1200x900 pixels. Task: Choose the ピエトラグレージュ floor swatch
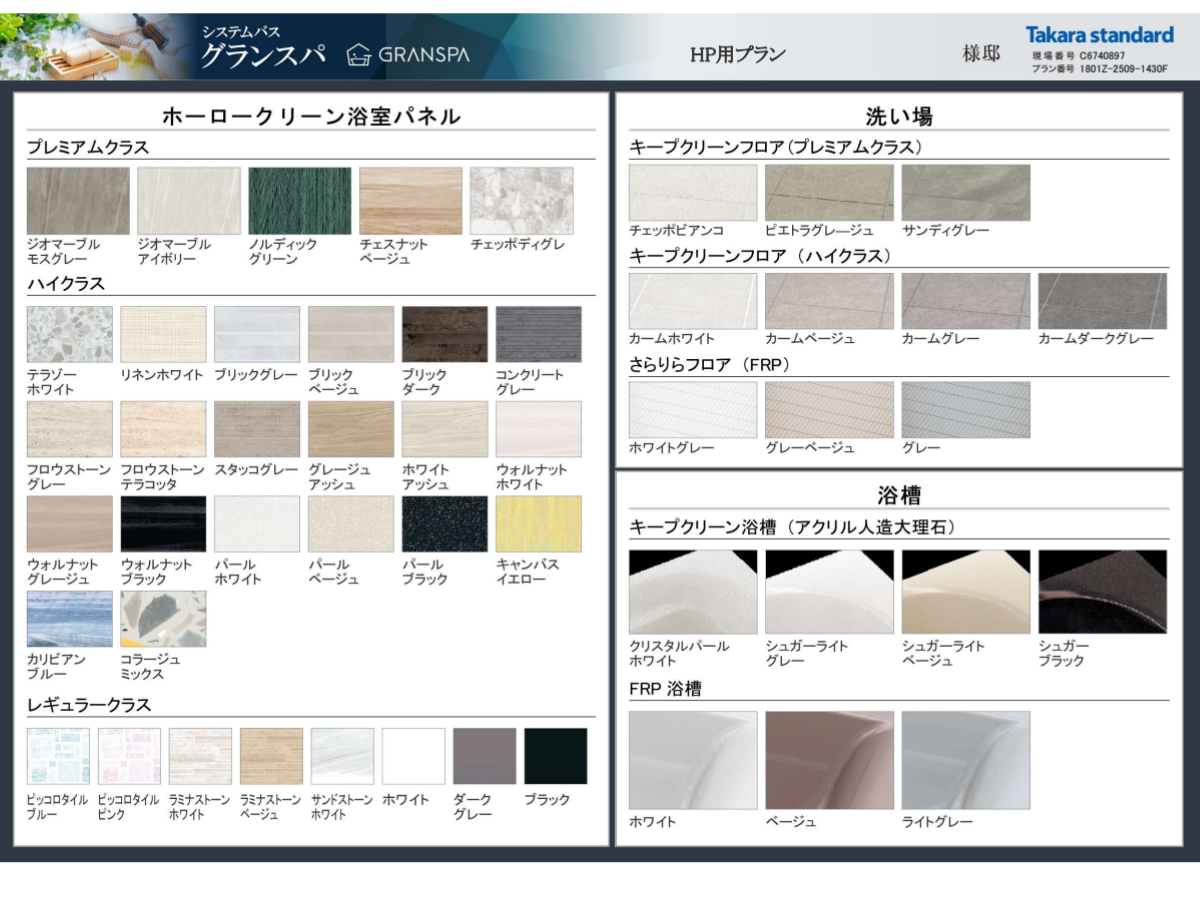coord(829,192)
